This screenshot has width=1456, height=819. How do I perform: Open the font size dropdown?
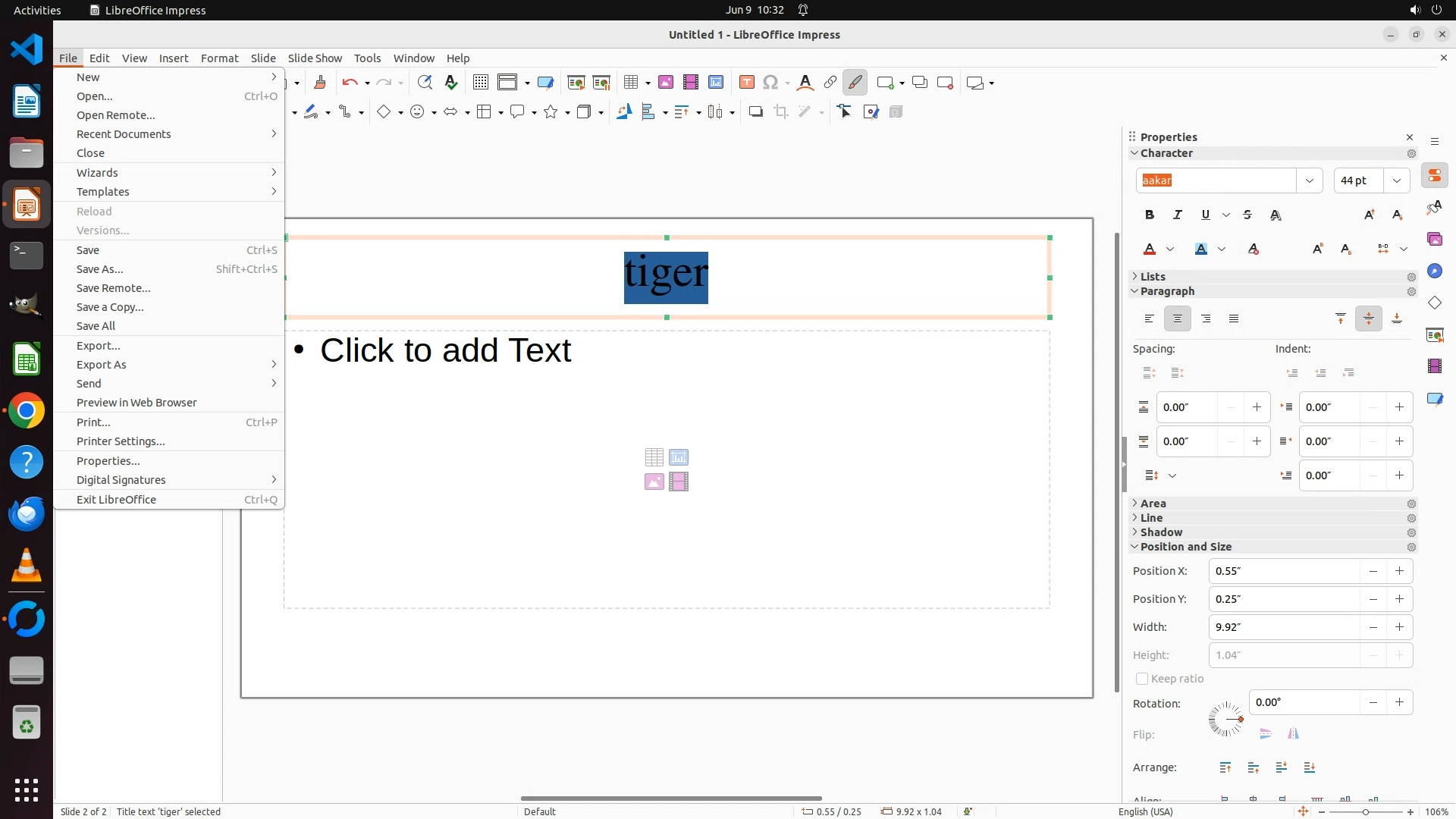(x=1396, y=180)
